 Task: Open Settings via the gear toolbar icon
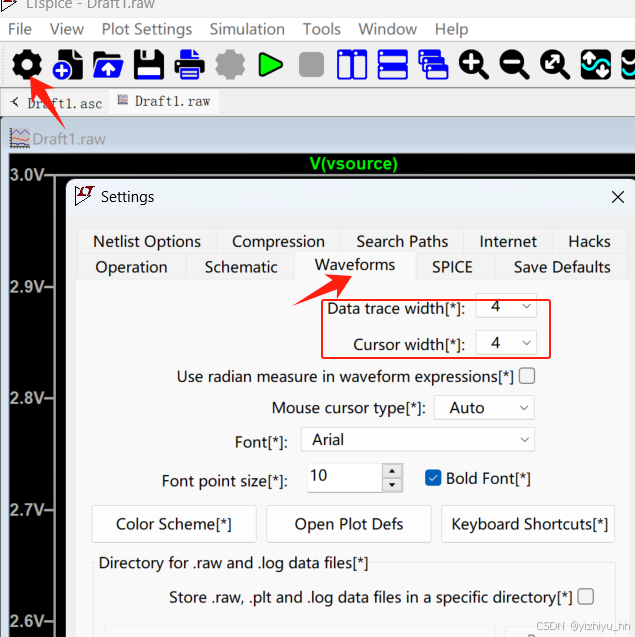coord(27,64)
